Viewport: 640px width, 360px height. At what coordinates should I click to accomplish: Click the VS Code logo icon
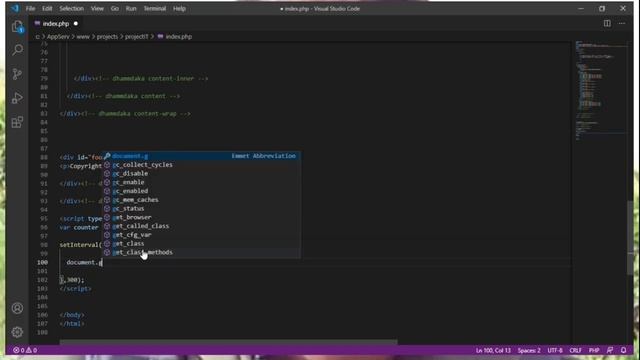(15, 8)
